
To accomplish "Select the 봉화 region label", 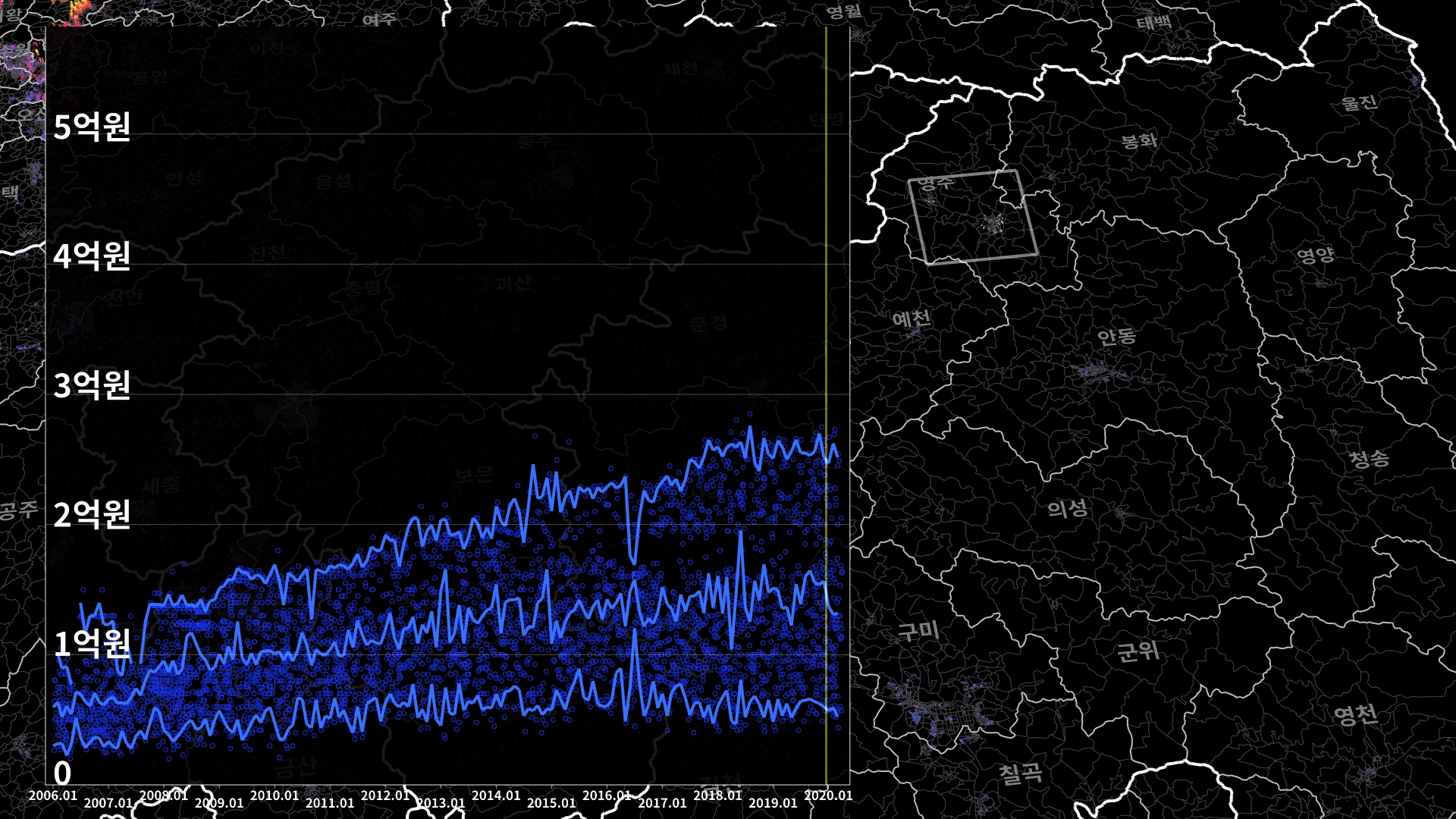I will (x=1139, y=140).
